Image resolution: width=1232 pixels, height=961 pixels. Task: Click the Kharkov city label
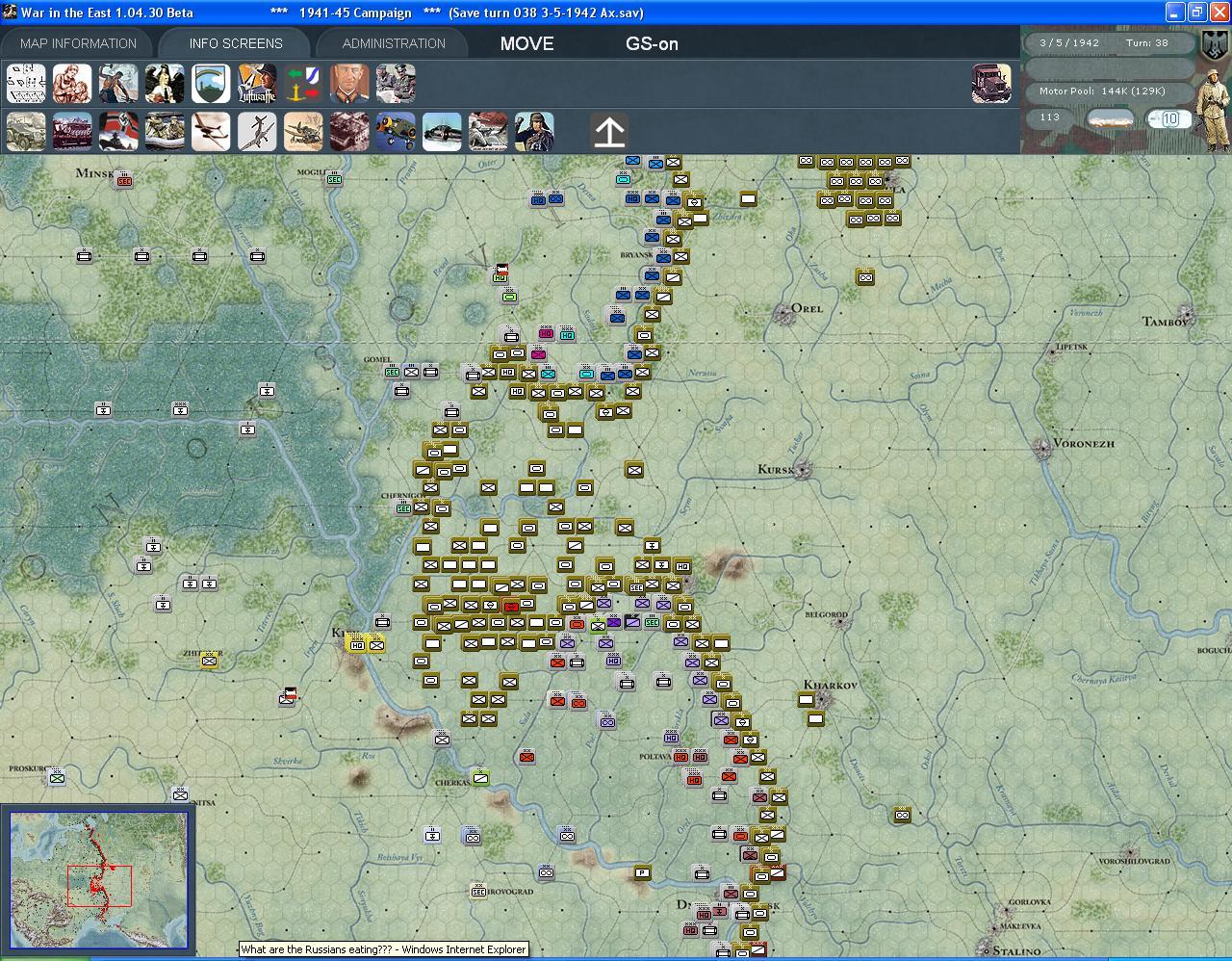pos(830,685)
